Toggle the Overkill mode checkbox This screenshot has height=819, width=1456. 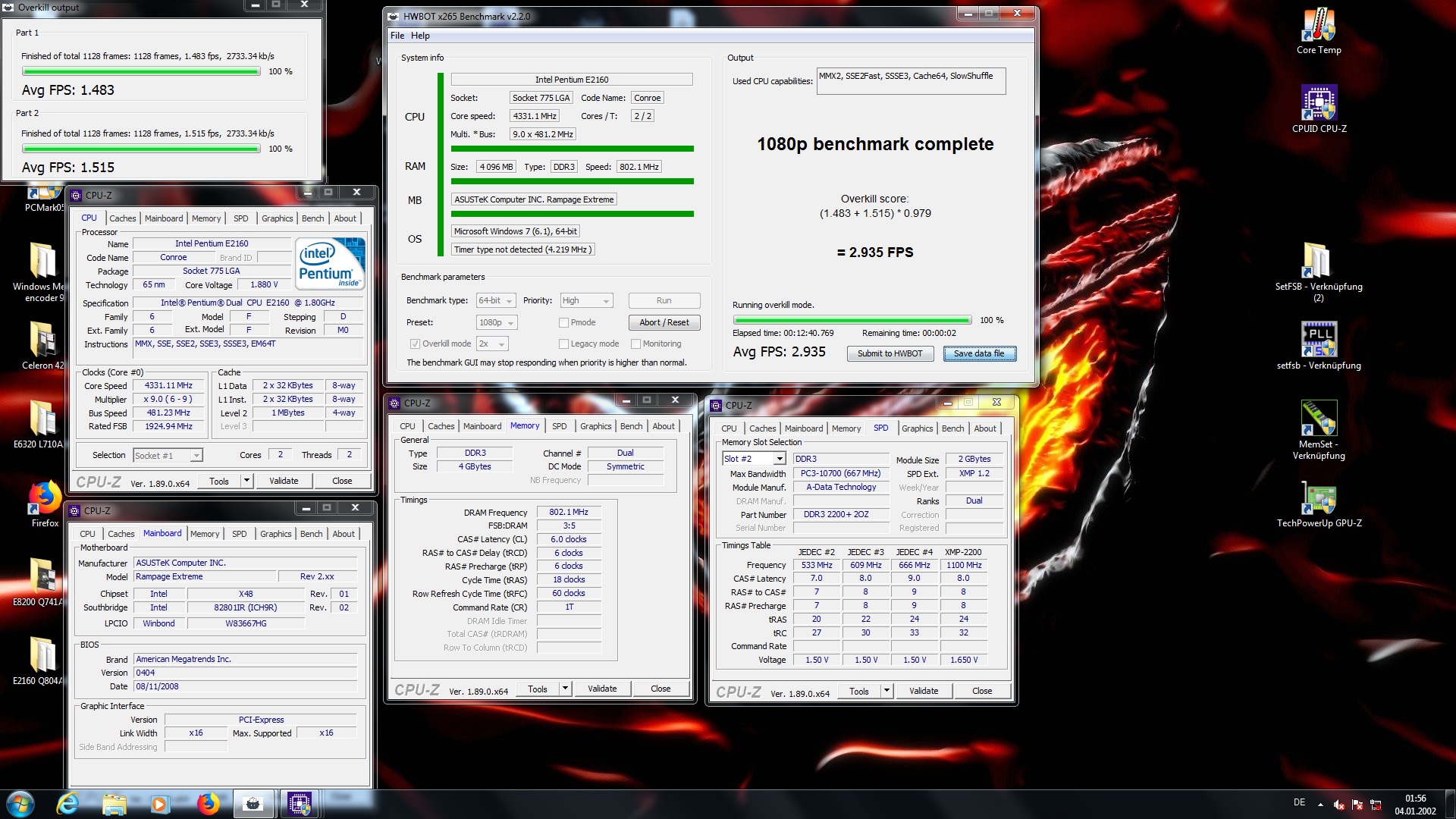(x=415, y=344)
